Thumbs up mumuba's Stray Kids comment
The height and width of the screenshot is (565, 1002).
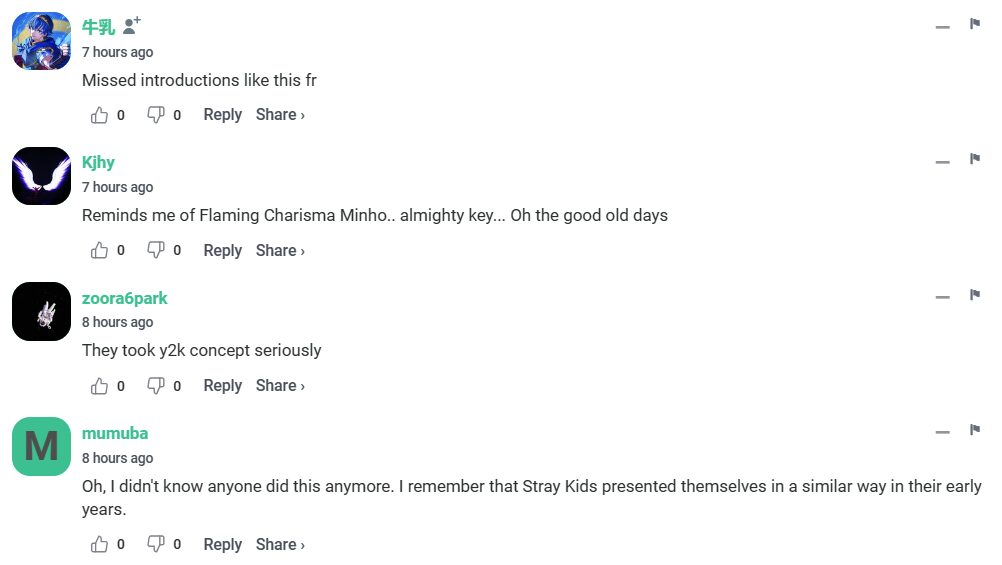click(x=99, y=544)
